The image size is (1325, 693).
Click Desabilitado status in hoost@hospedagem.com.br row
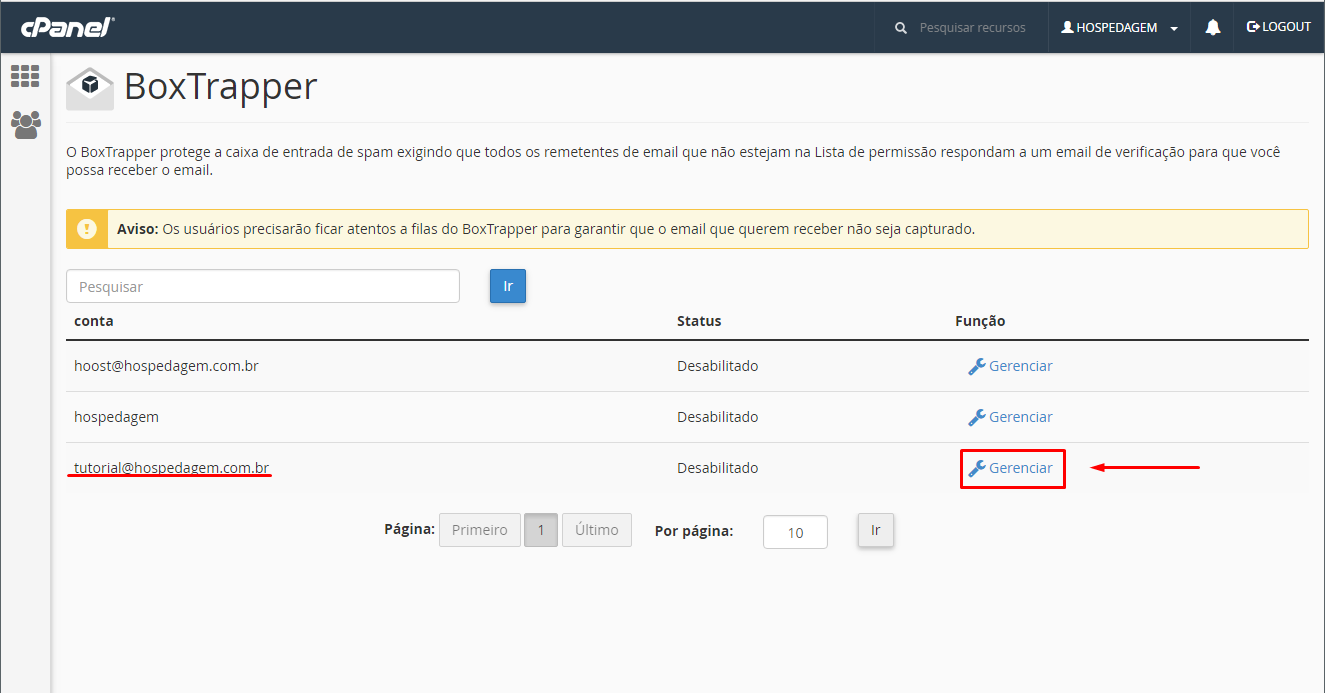tap(718, 366)
